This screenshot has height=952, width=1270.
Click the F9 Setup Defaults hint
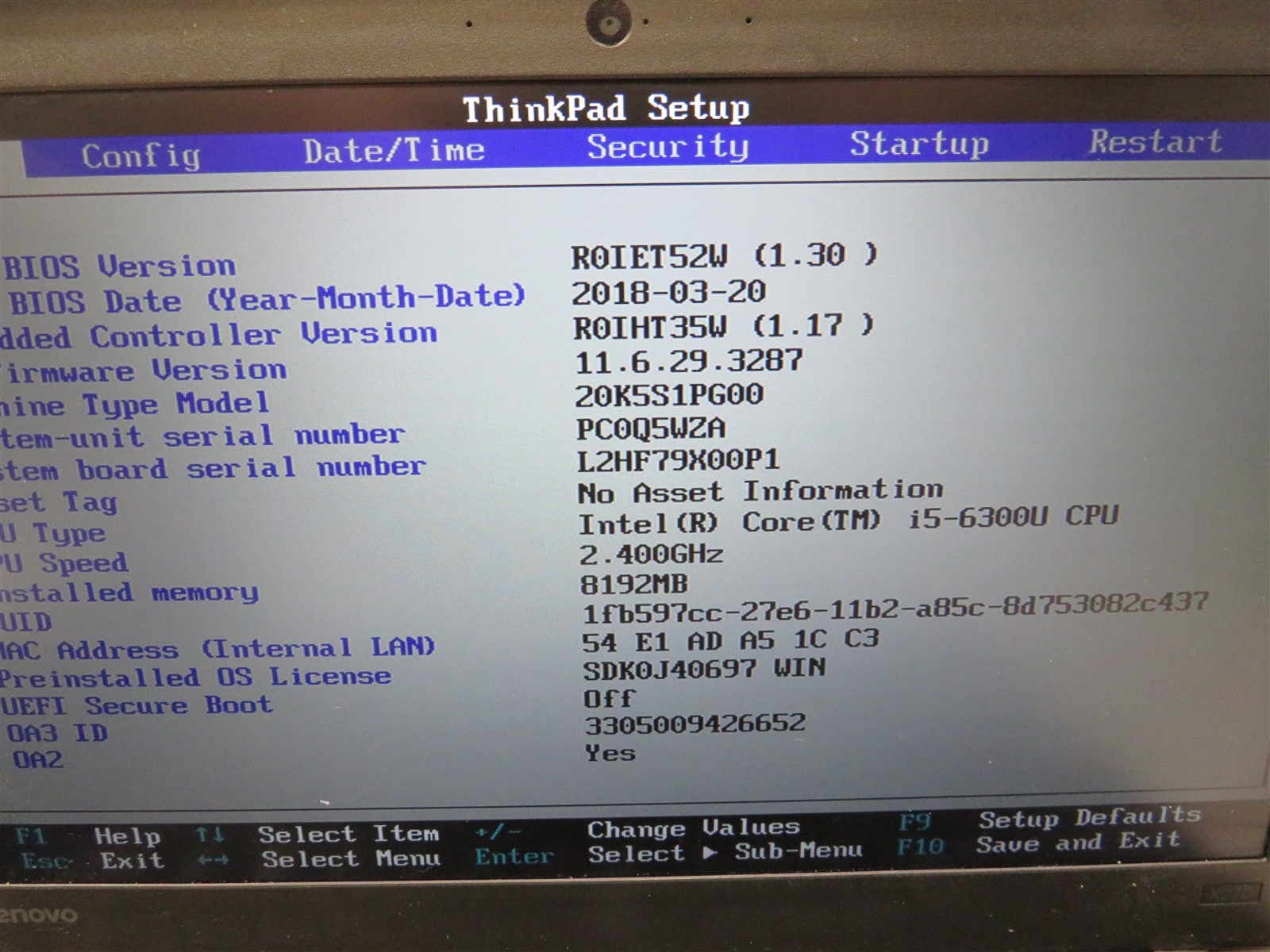pos(1049,819)
